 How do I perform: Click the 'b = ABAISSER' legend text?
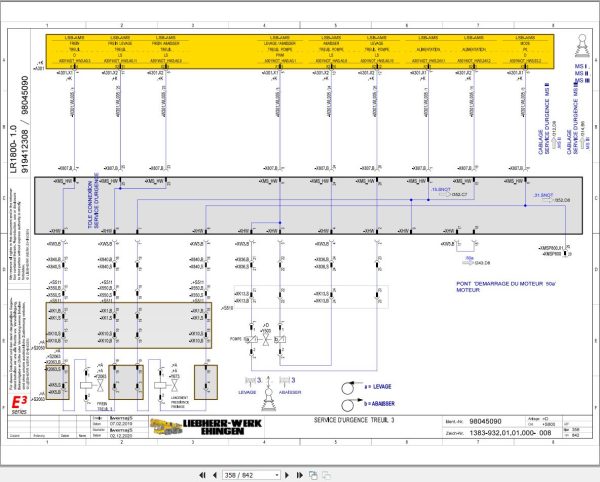(x=379, y=404)
